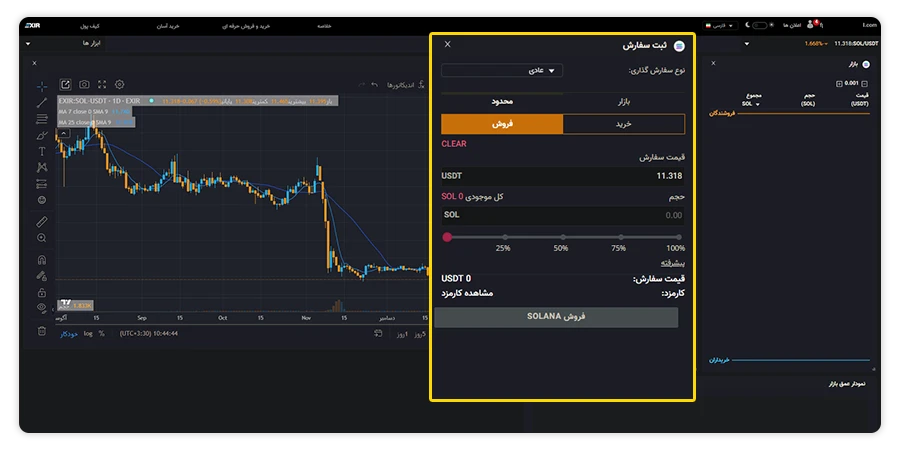Open Pro Trade (خرید و فروش حرفه ای)
The height and width of the screenshot is (450, 900).
point(246,26)
